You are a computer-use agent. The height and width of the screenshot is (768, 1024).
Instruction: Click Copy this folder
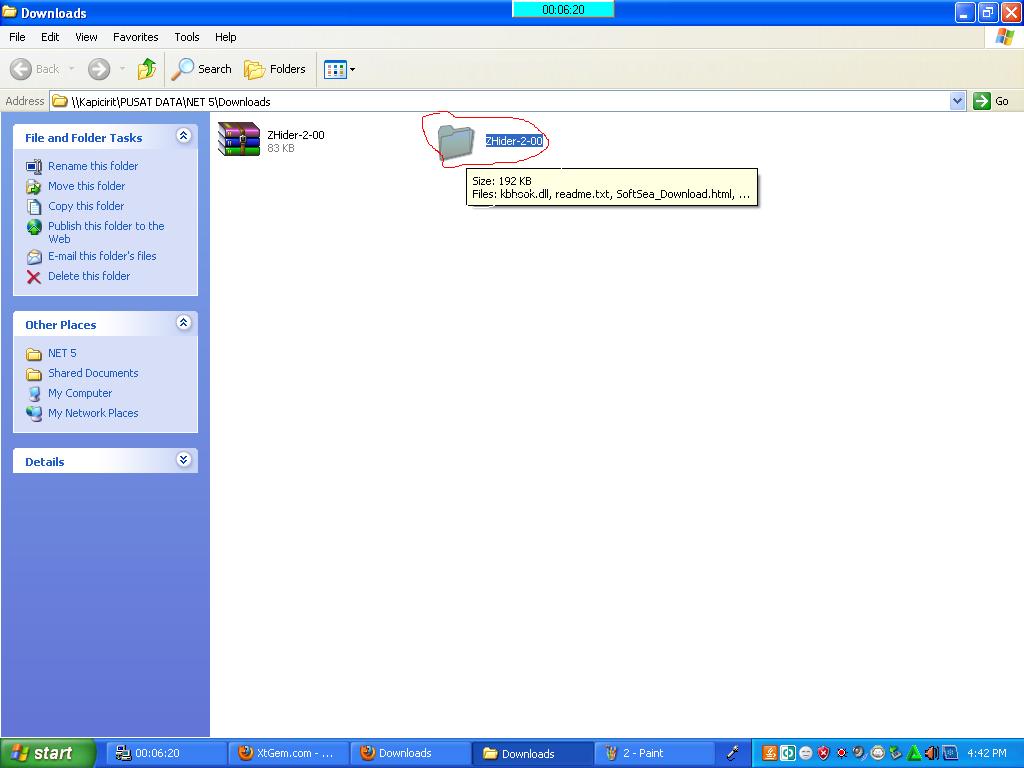(x=86, y=206)
